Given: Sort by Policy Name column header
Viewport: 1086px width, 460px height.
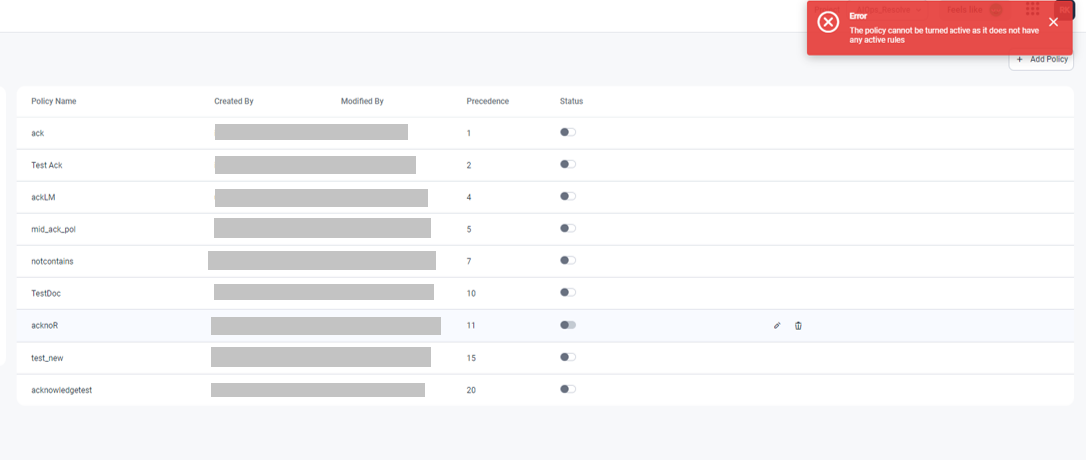Looking at the screenshot, I should pyautogui.click(x=54, y=101).
